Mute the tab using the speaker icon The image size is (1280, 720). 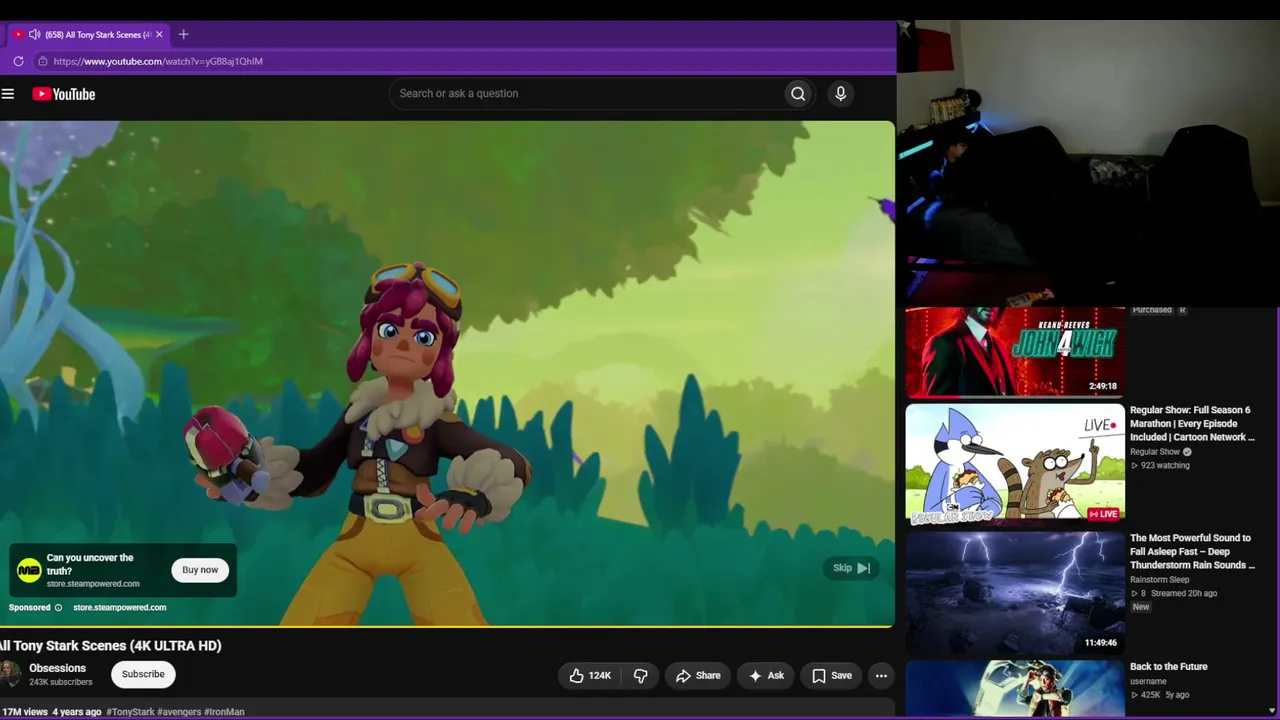(34, 34)
